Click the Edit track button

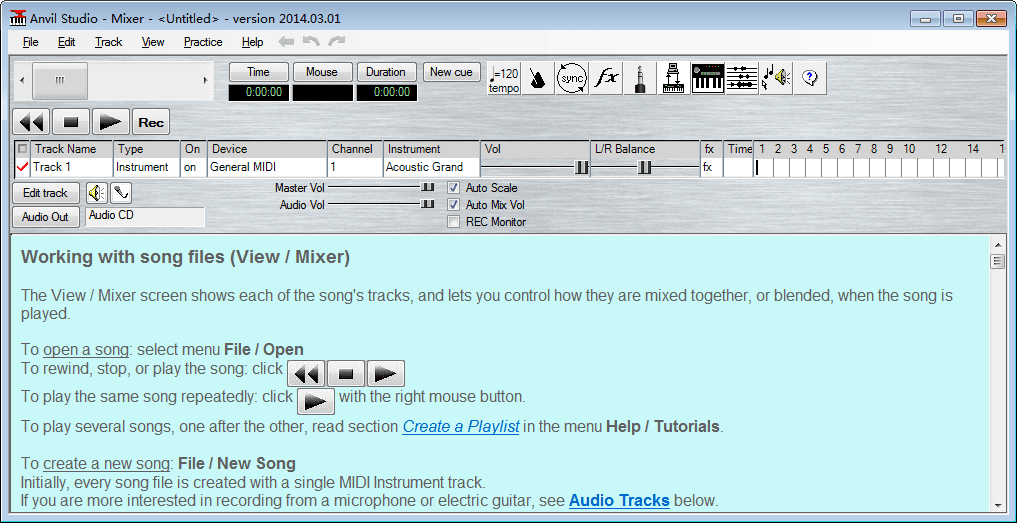[x=46, y=193]
